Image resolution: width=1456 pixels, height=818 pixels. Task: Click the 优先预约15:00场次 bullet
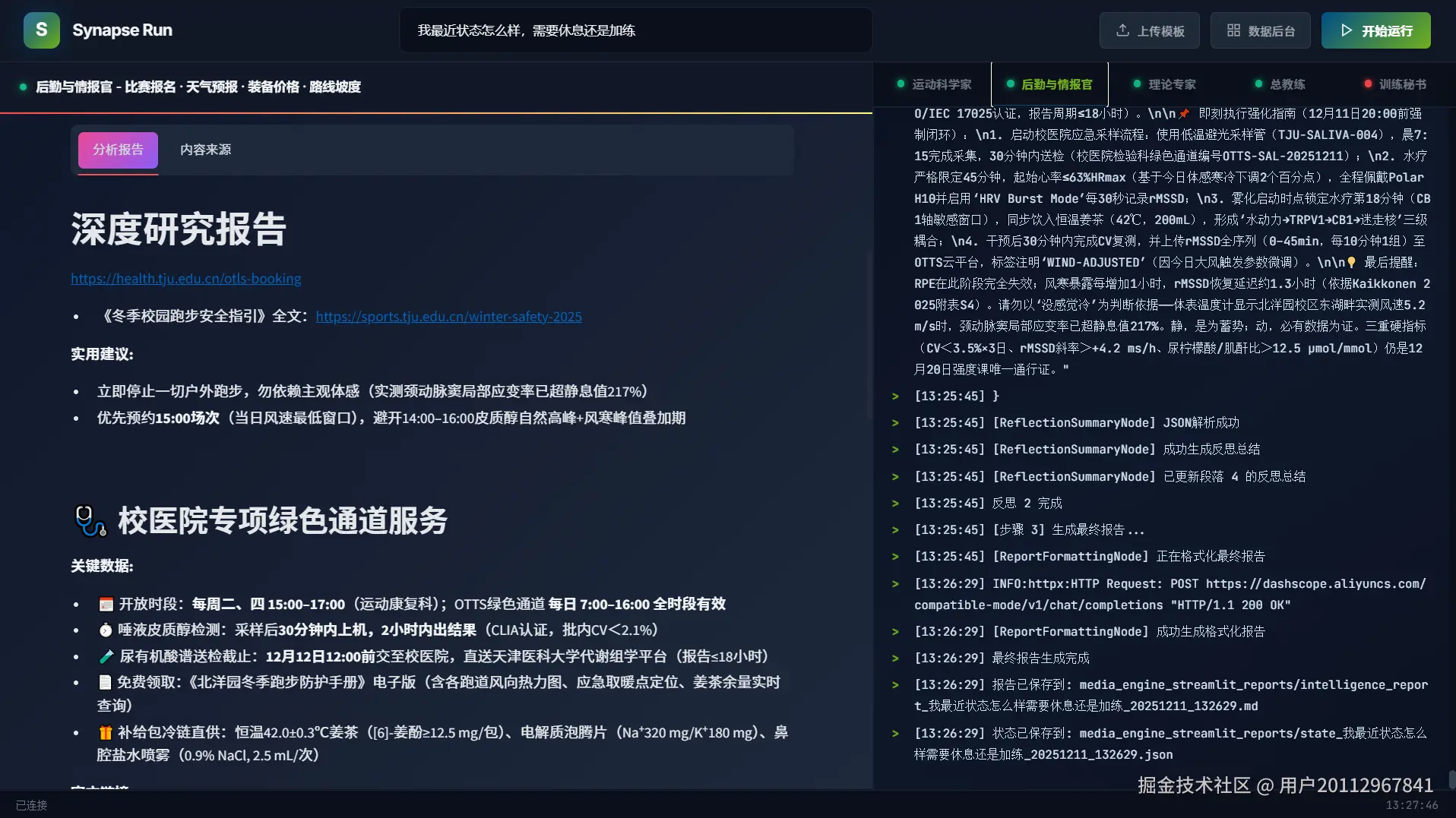391,418
